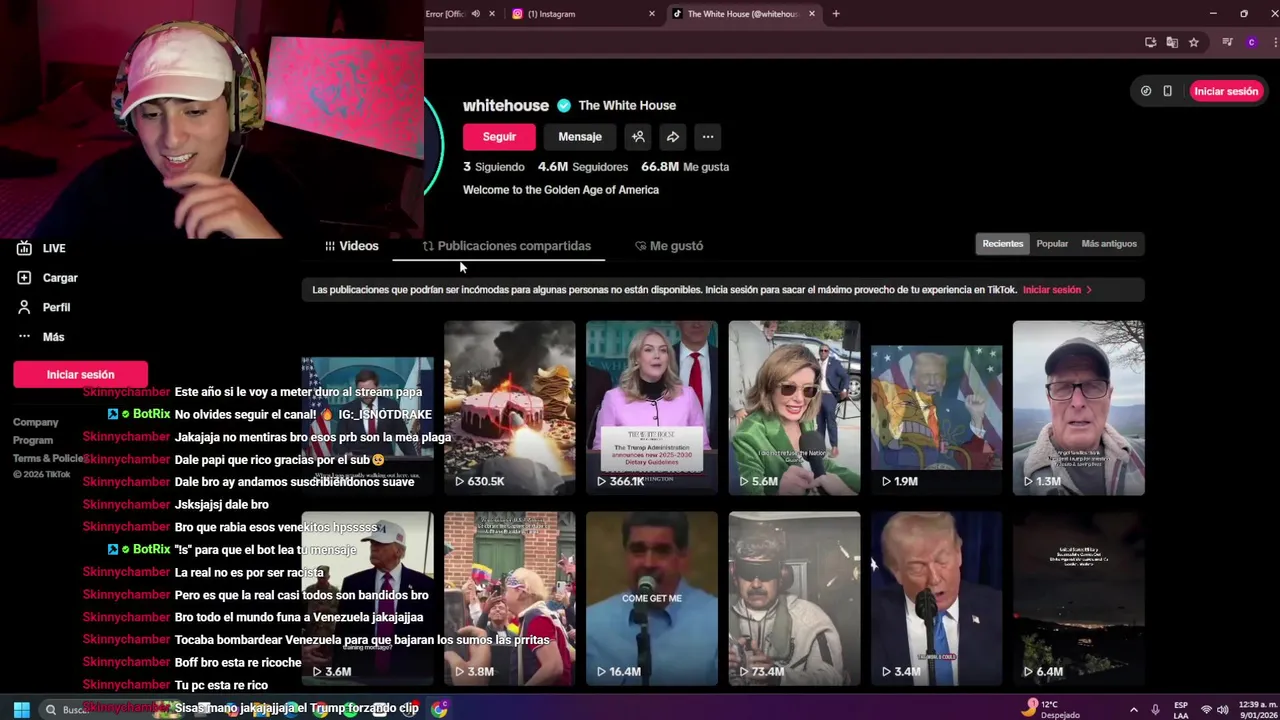1280x720 pixels.
Task: Click the microphone icon in system tray
Action: click(x=1155, y=710)
